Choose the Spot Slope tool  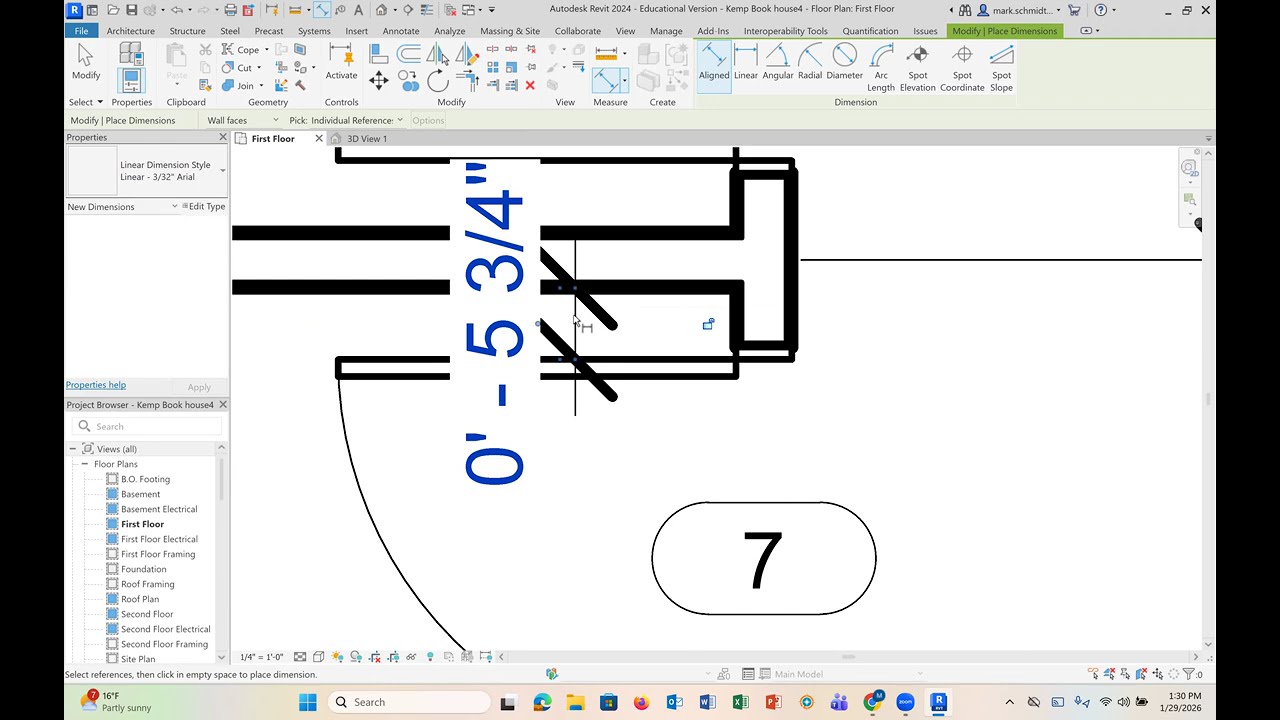pyautogui.click(x=1001, y=68)
